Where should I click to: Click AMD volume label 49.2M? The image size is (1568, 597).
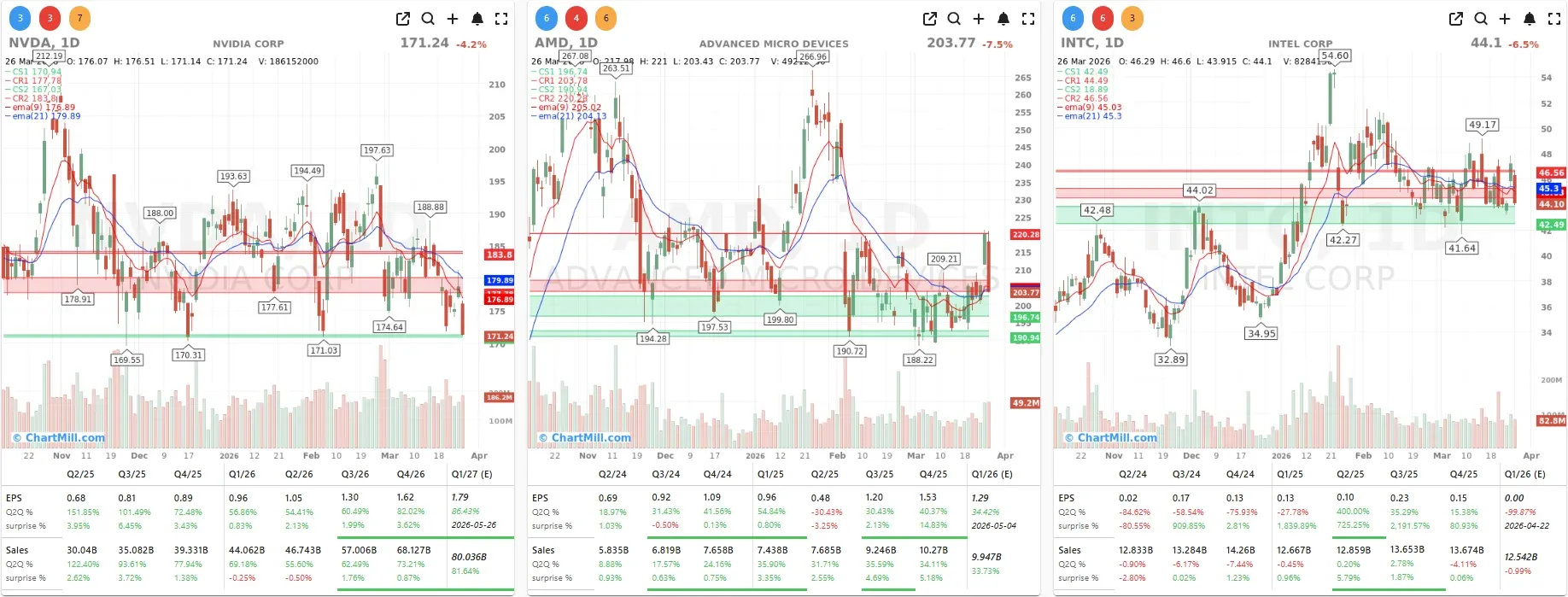click(1026, 402)
